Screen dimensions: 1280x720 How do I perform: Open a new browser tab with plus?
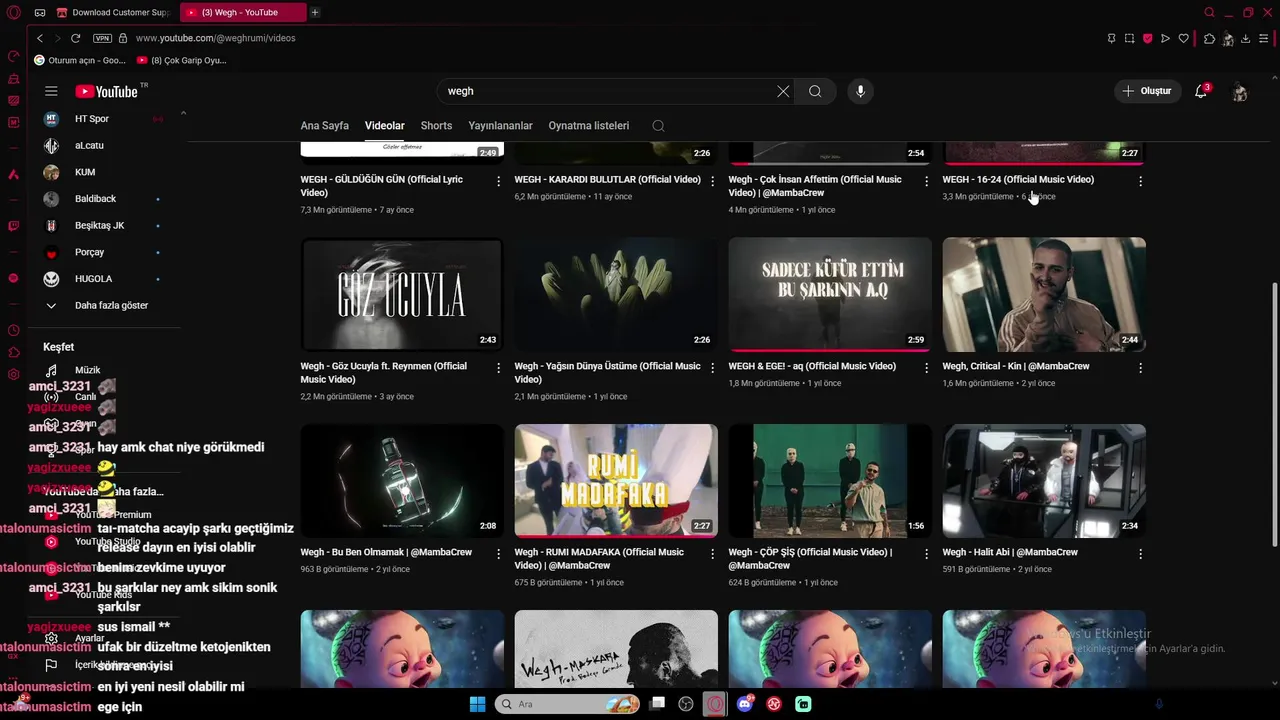pos(315,12)
